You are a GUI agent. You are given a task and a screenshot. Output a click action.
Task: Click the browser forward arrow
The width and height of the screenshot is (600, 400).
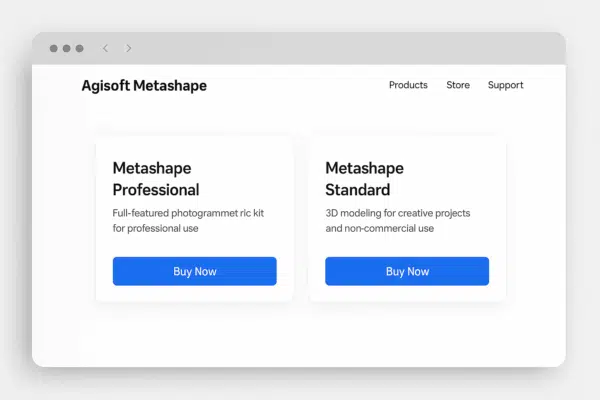pos(128,48)
